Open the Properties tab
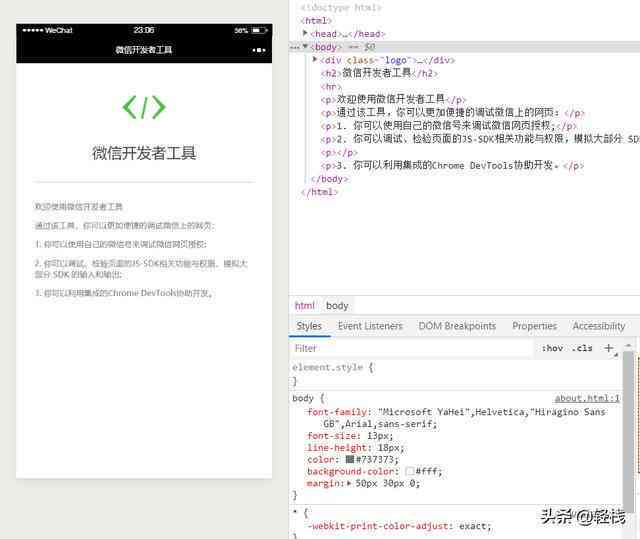 (534, 326)
